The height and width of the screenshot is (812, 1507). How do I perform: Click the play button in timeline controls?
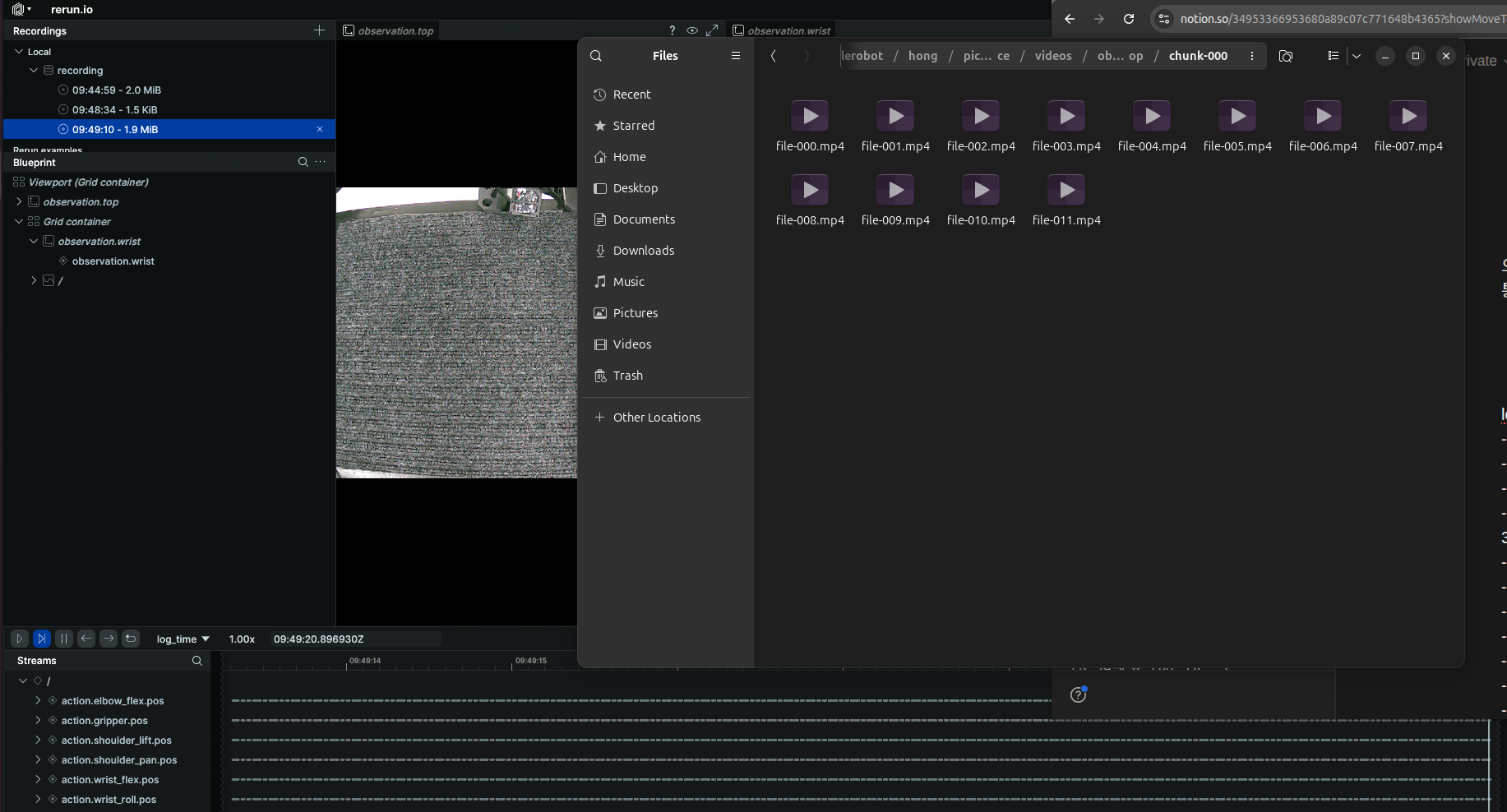click(x=20, y=639)
